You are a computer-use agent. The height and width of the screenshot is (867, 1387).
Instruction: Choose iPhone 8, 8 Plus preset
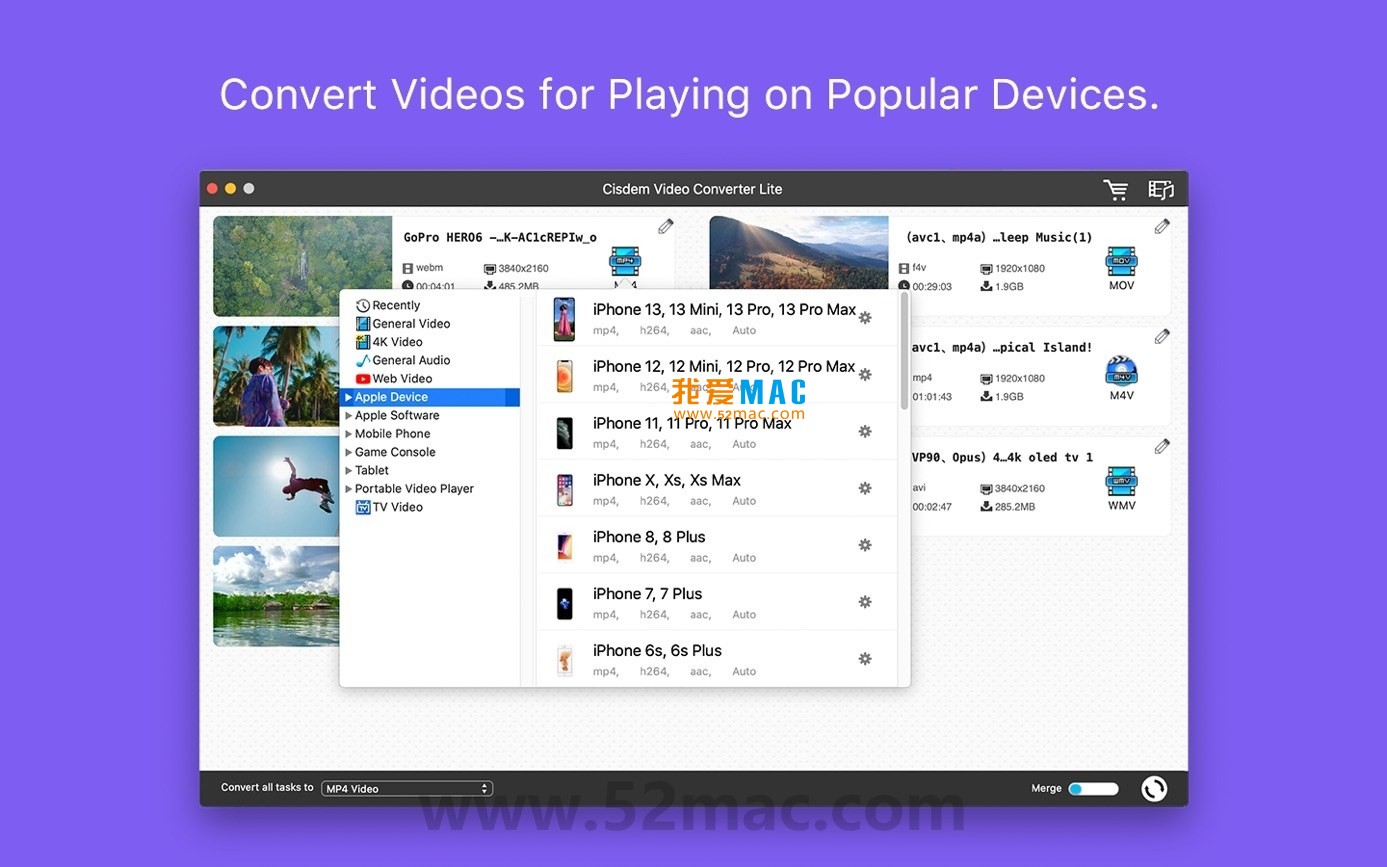[717, 547]
